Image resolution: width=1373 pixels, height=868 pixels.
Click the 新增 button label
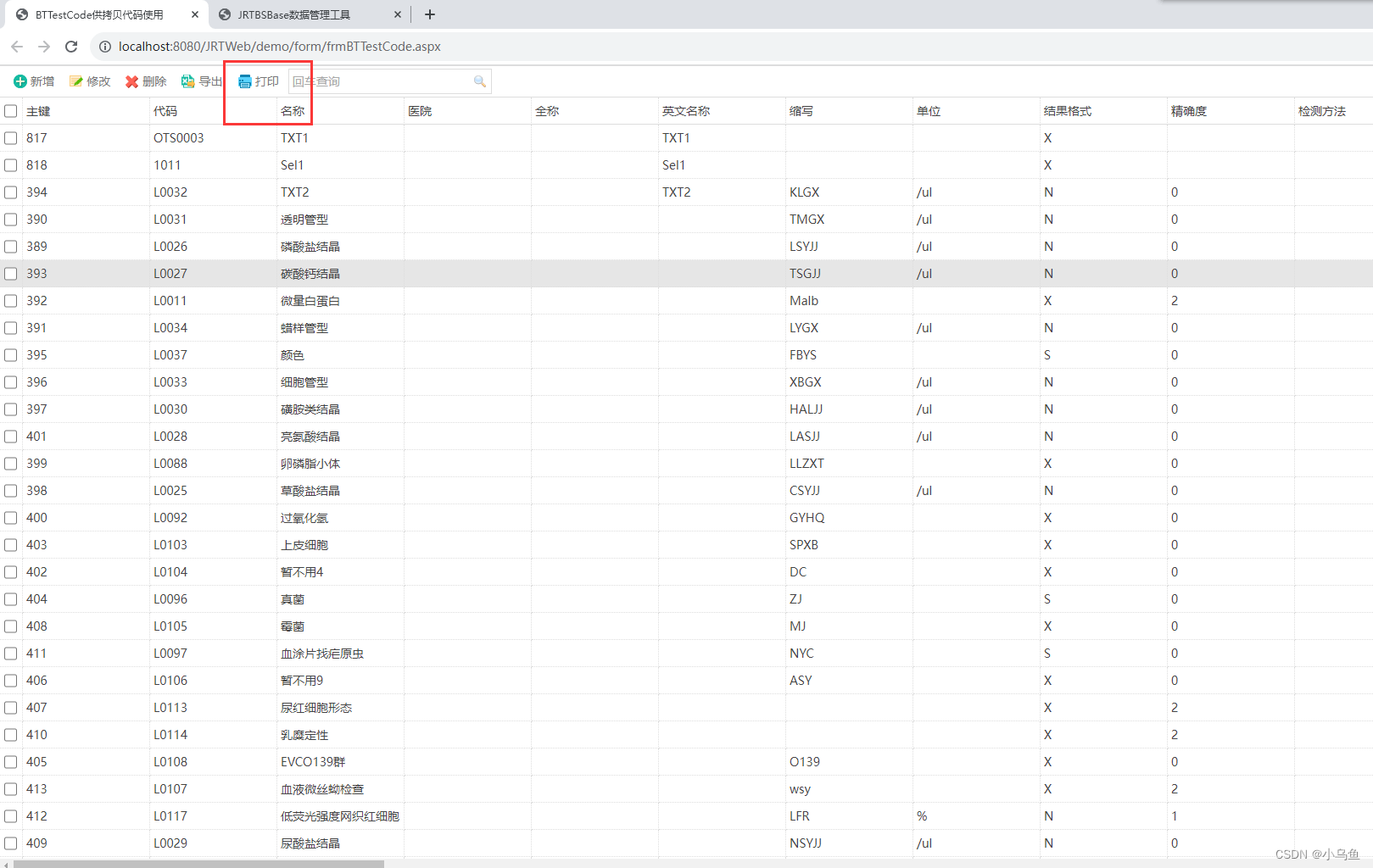click(42, 81)
